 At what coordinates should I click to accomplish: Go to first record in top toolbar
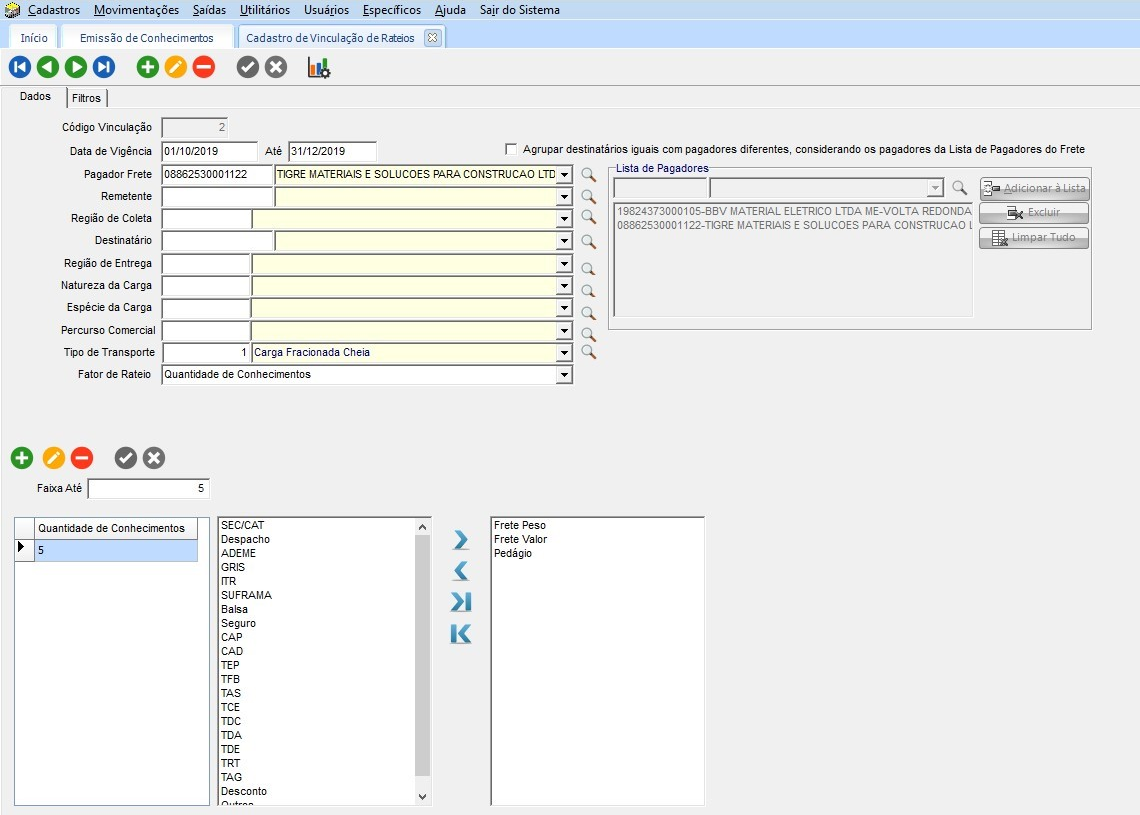pos(19,67)
